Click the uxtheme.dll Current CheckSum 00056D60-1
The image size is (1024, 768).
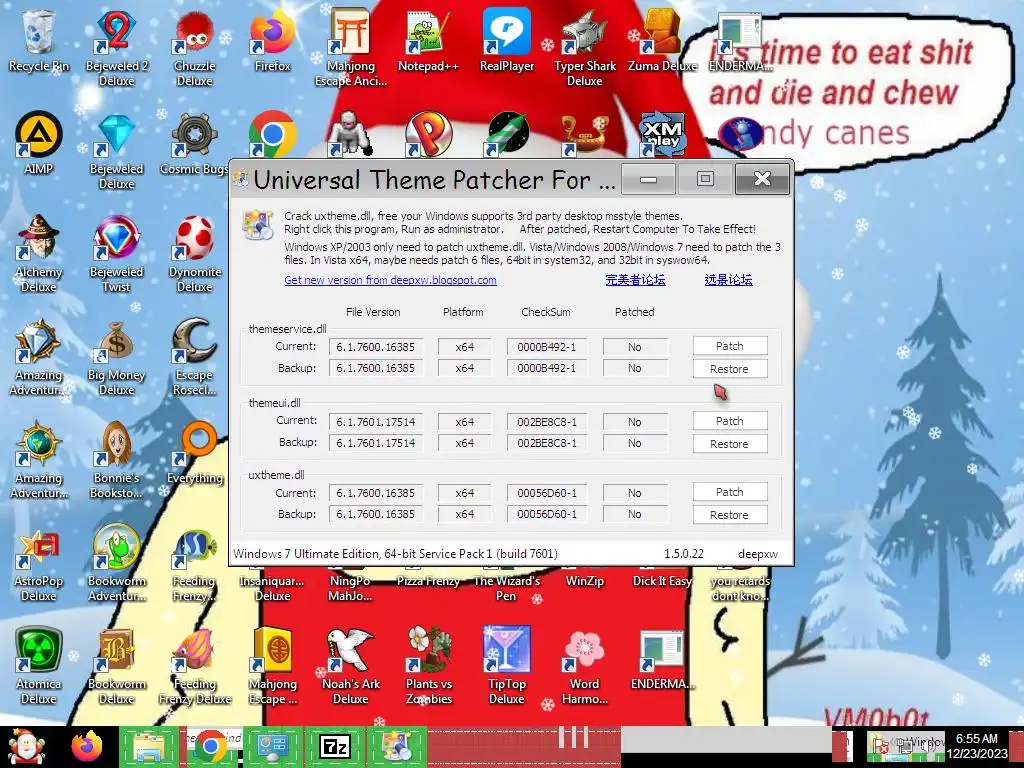pyautogui.click(x=547, y=493)
